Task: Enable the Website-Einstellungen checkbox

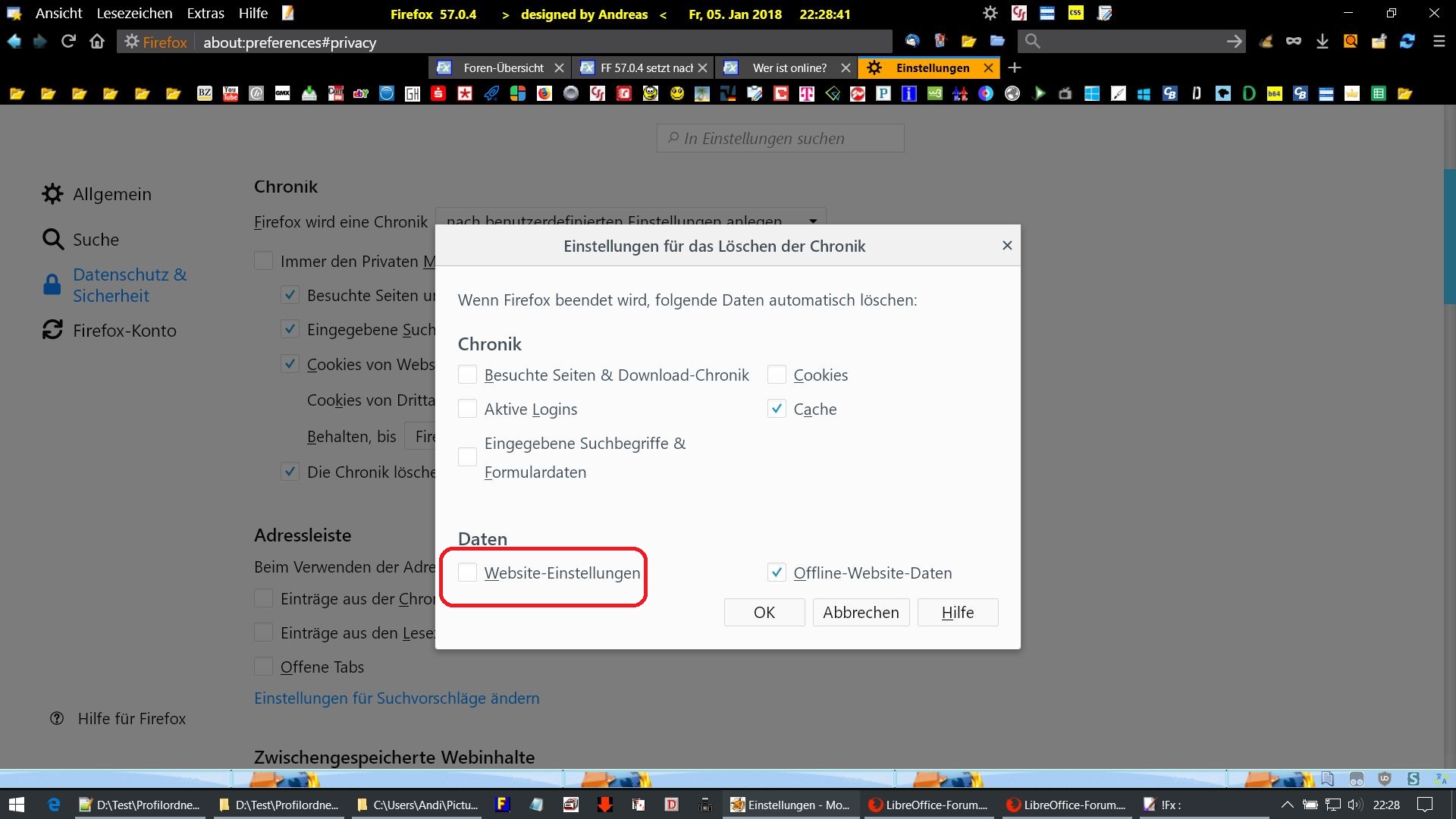Action: [468, 573]
